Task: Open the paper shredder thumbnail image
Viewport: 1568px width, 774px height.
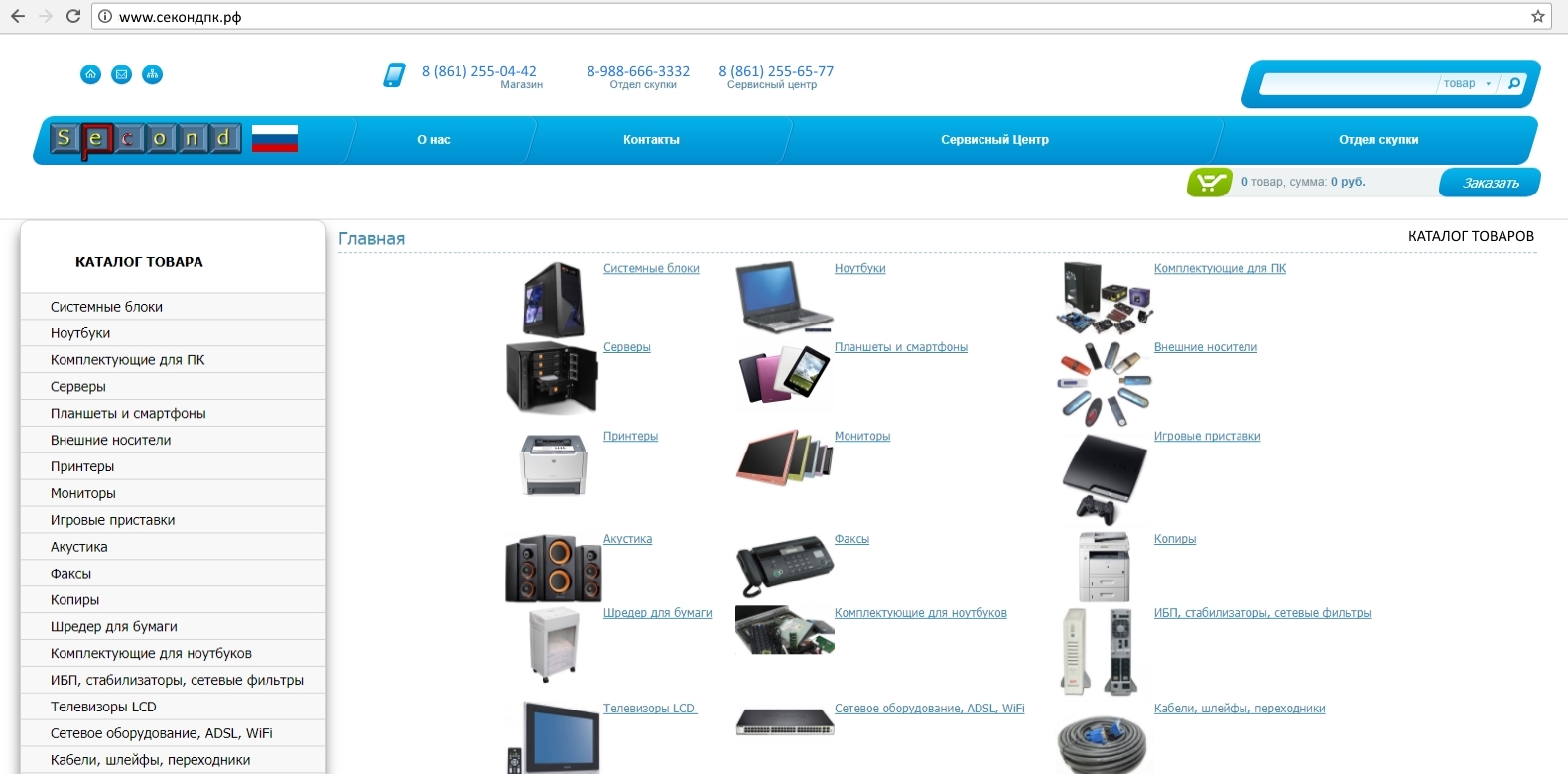Action: point(554,645)
